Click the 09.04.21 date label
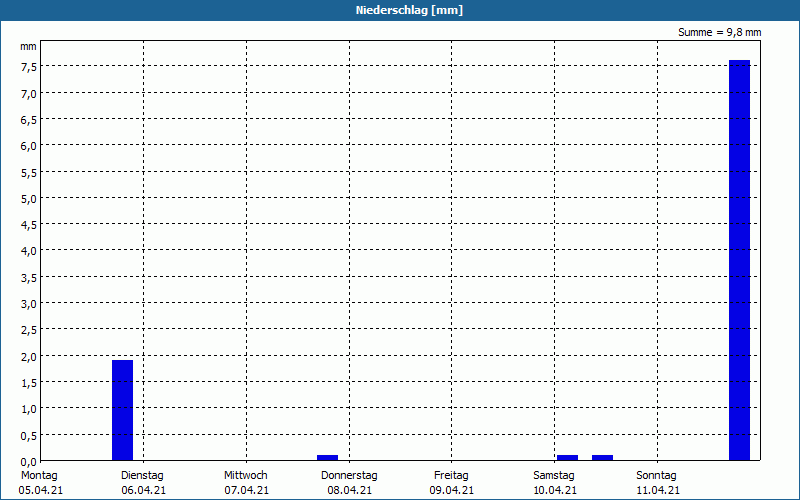Image resolution: width=800 pixels, height=500 pixels. tap(452, 490)
